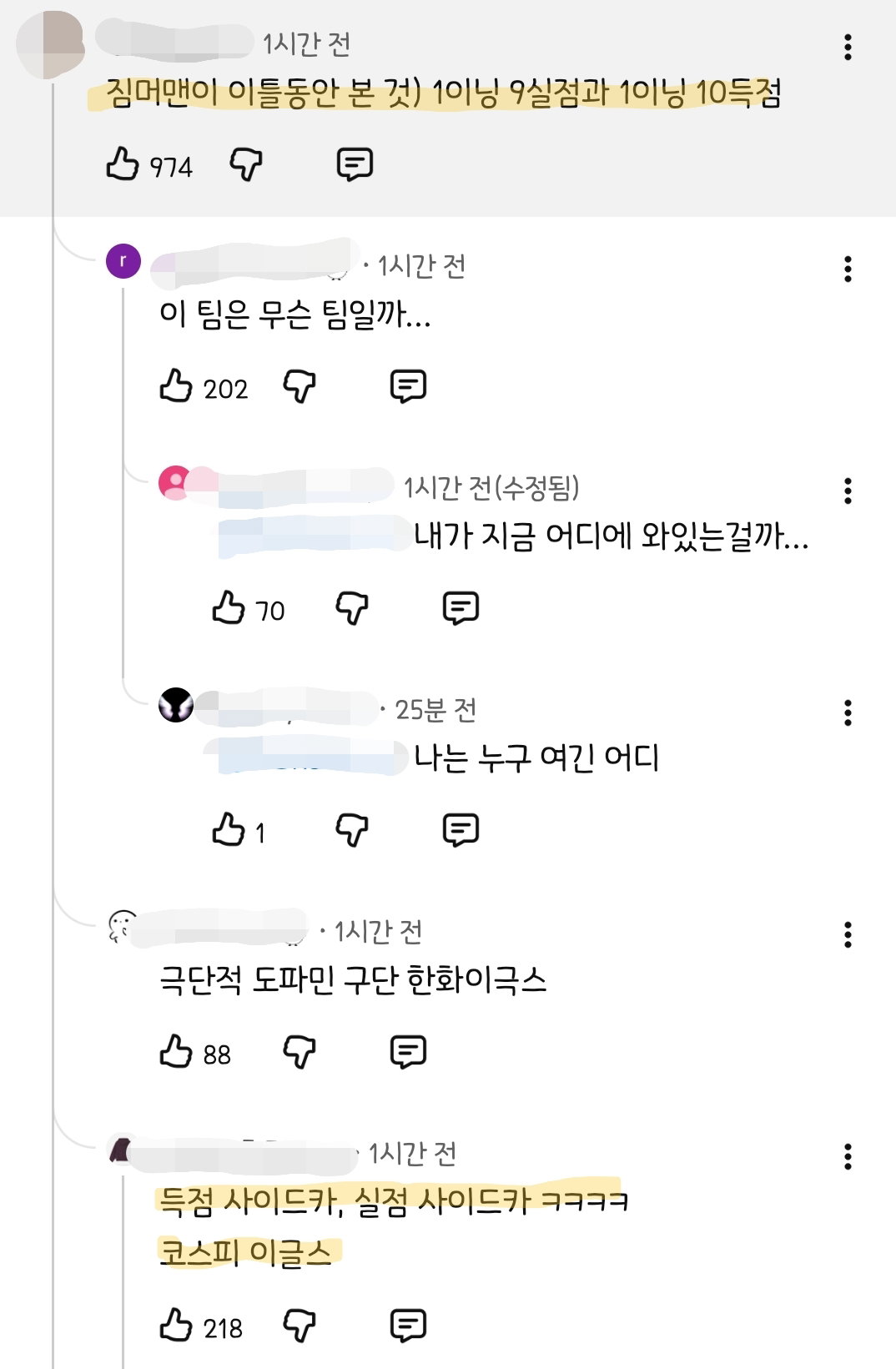Like the '이 팀은 무슨 팀일까' reply

(x=176, y=386)
